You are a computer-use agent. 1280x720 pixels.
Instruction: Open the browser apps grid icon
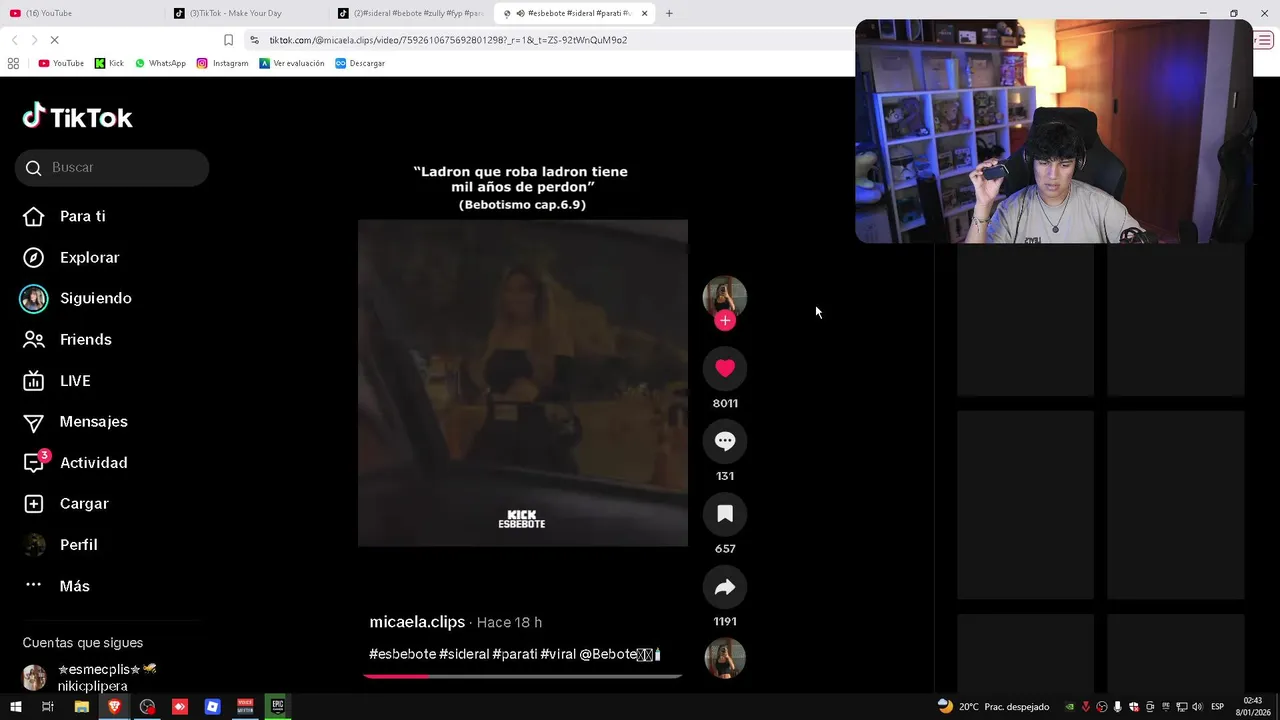pos(13,63)
